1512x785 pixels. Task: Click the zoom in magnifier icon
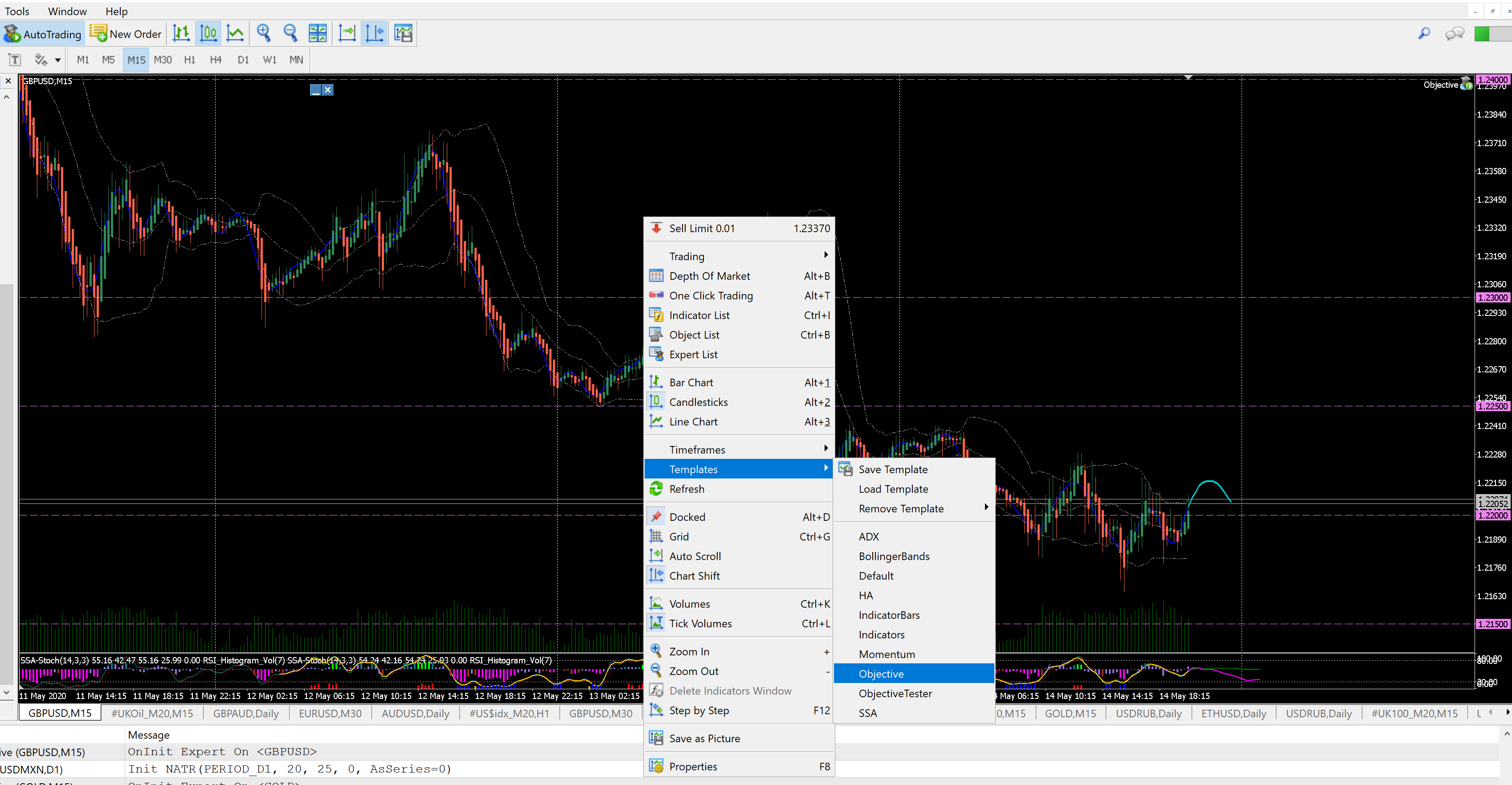264,33
